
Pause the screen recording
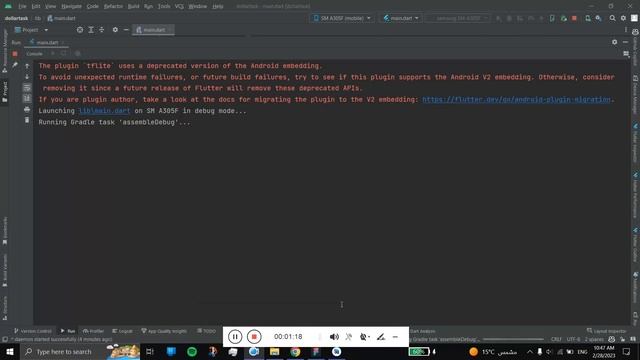(235, 337)
